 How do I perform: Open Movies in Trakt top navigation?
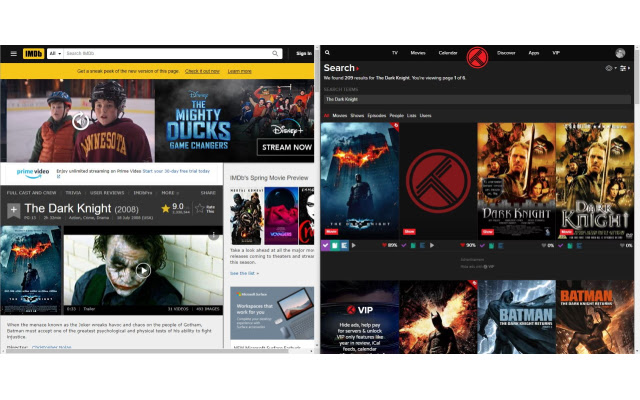click(418, 53)
